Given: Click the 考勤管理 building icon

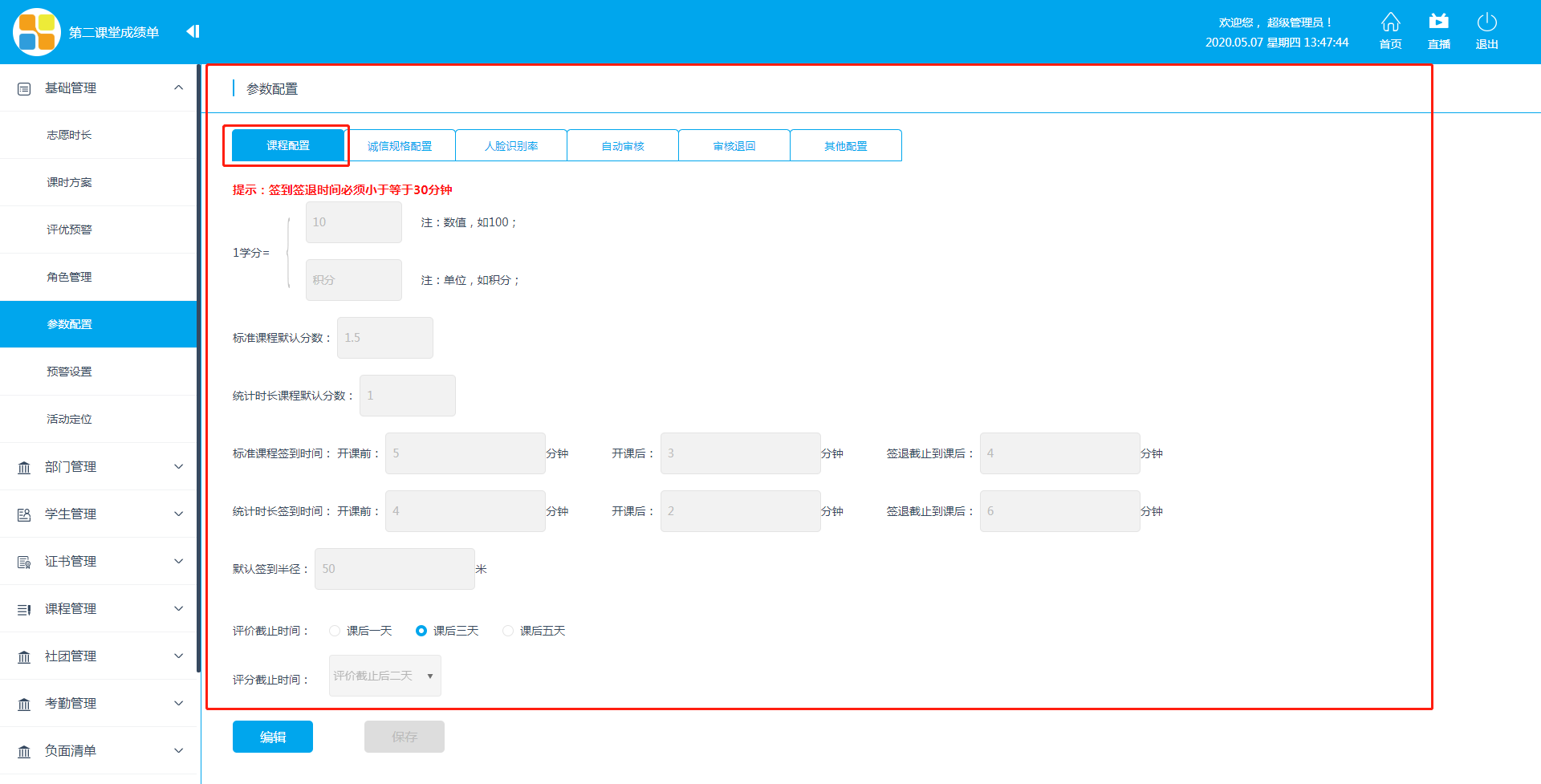Looking at the screenshot, I should [24, 704].
